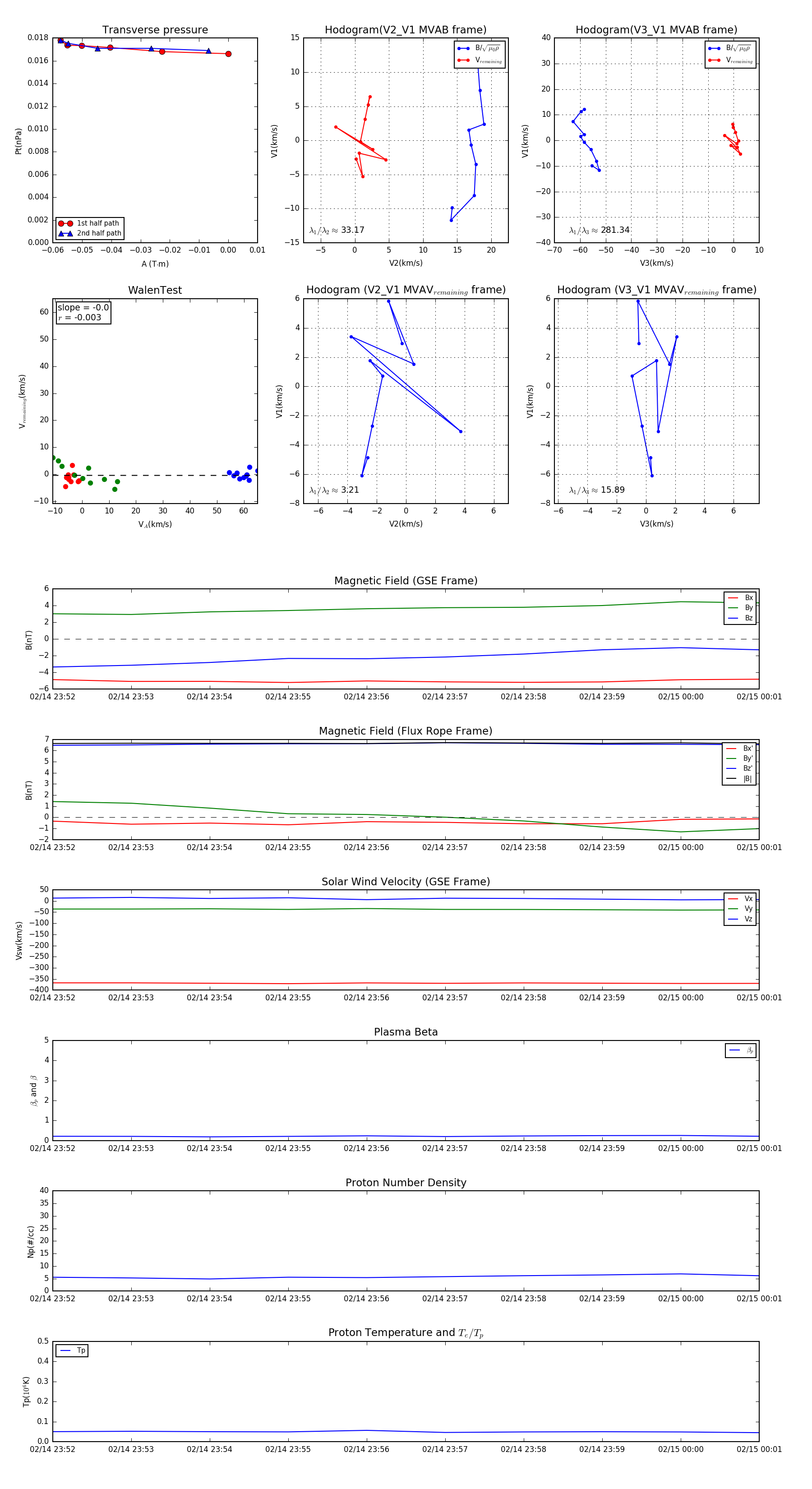Click the 'Transverse pressure' plot title
Image resolution: width=812 pixels, height=1489 pixels.
coord(155,30)
